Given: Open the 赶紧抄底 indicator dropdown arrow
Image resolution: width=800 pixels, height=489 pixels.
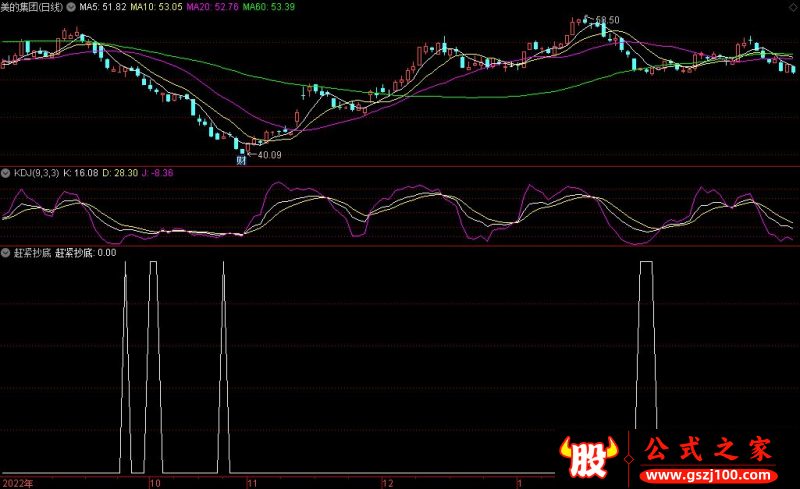Looking at the screenshot, I should point(6,253).
